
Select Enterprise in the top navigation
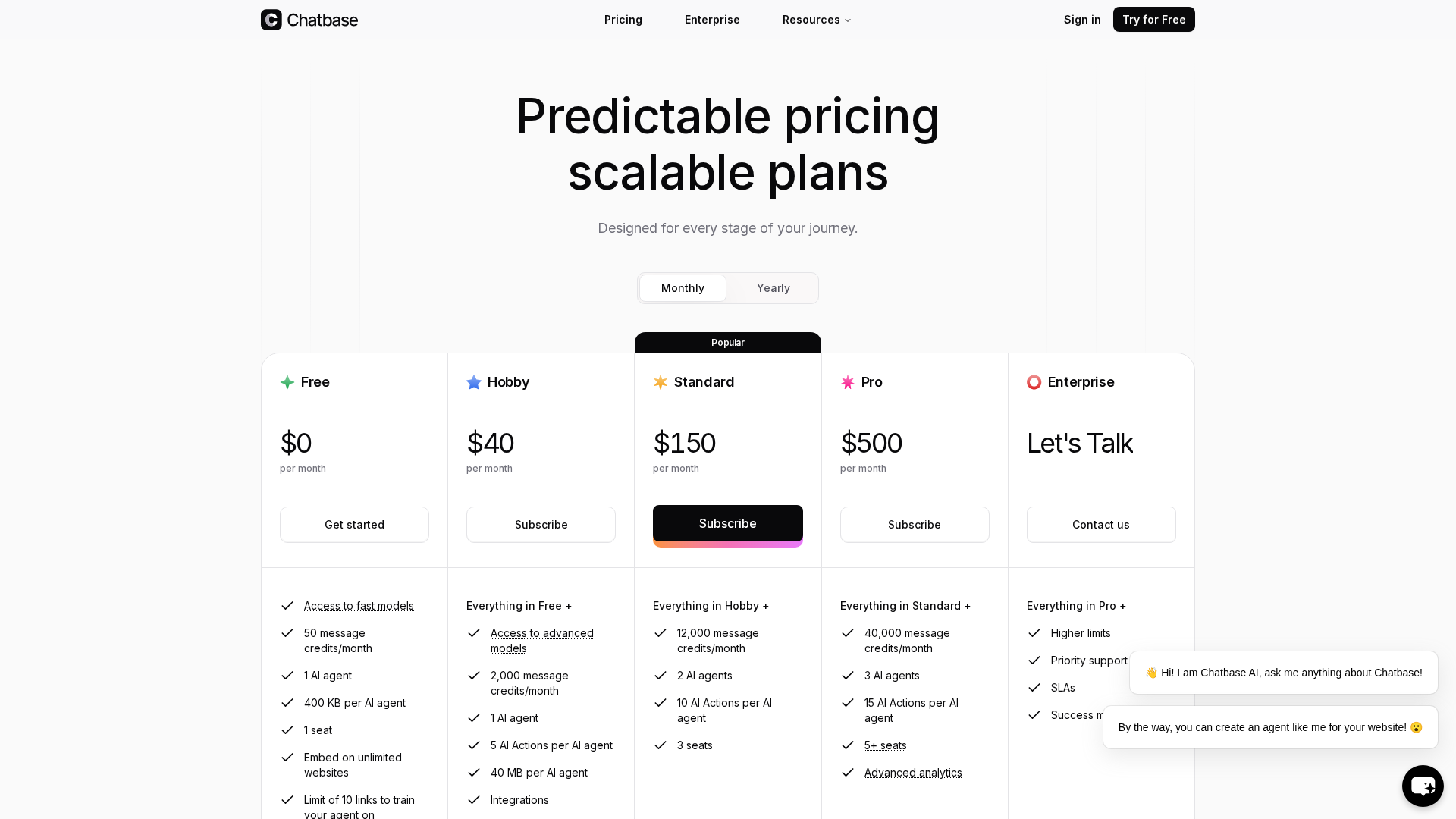[711, 20]
